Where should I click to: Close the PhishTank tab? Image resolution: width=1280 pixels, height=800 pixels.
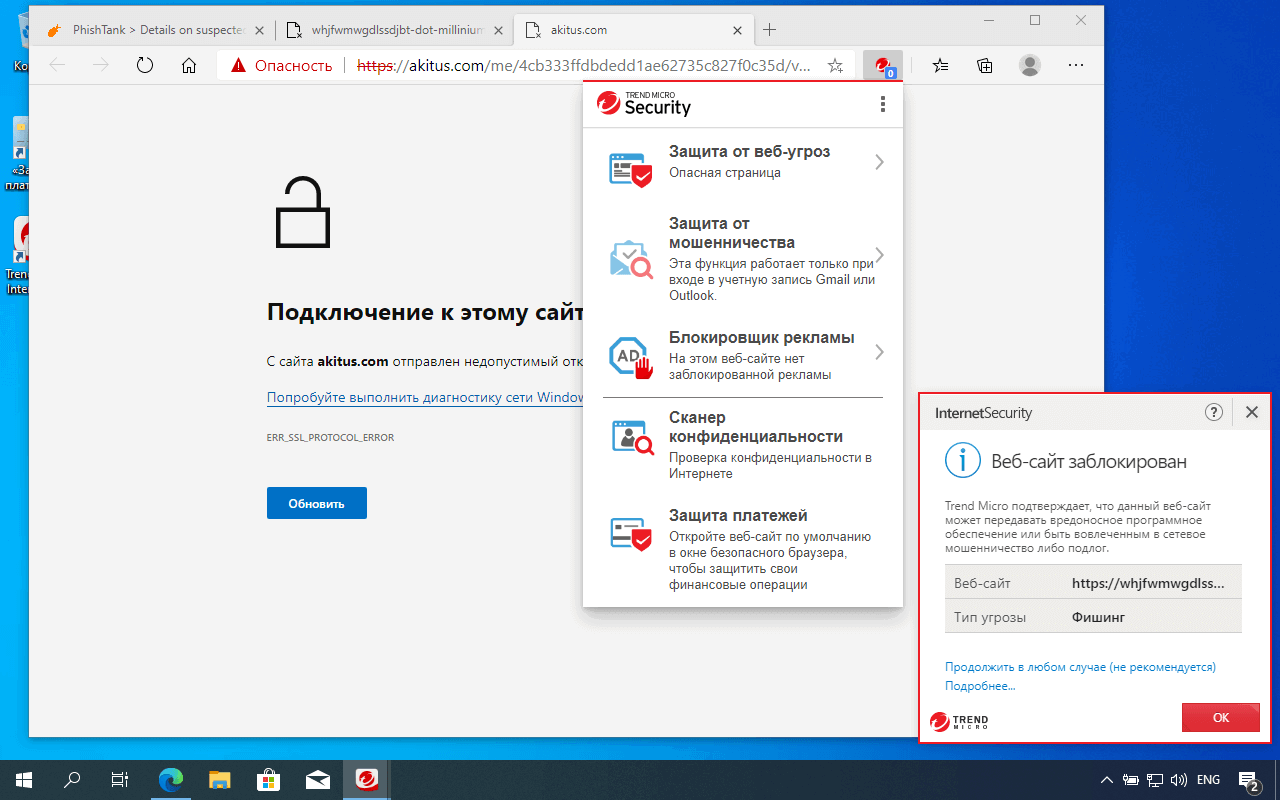coord(261,30)
